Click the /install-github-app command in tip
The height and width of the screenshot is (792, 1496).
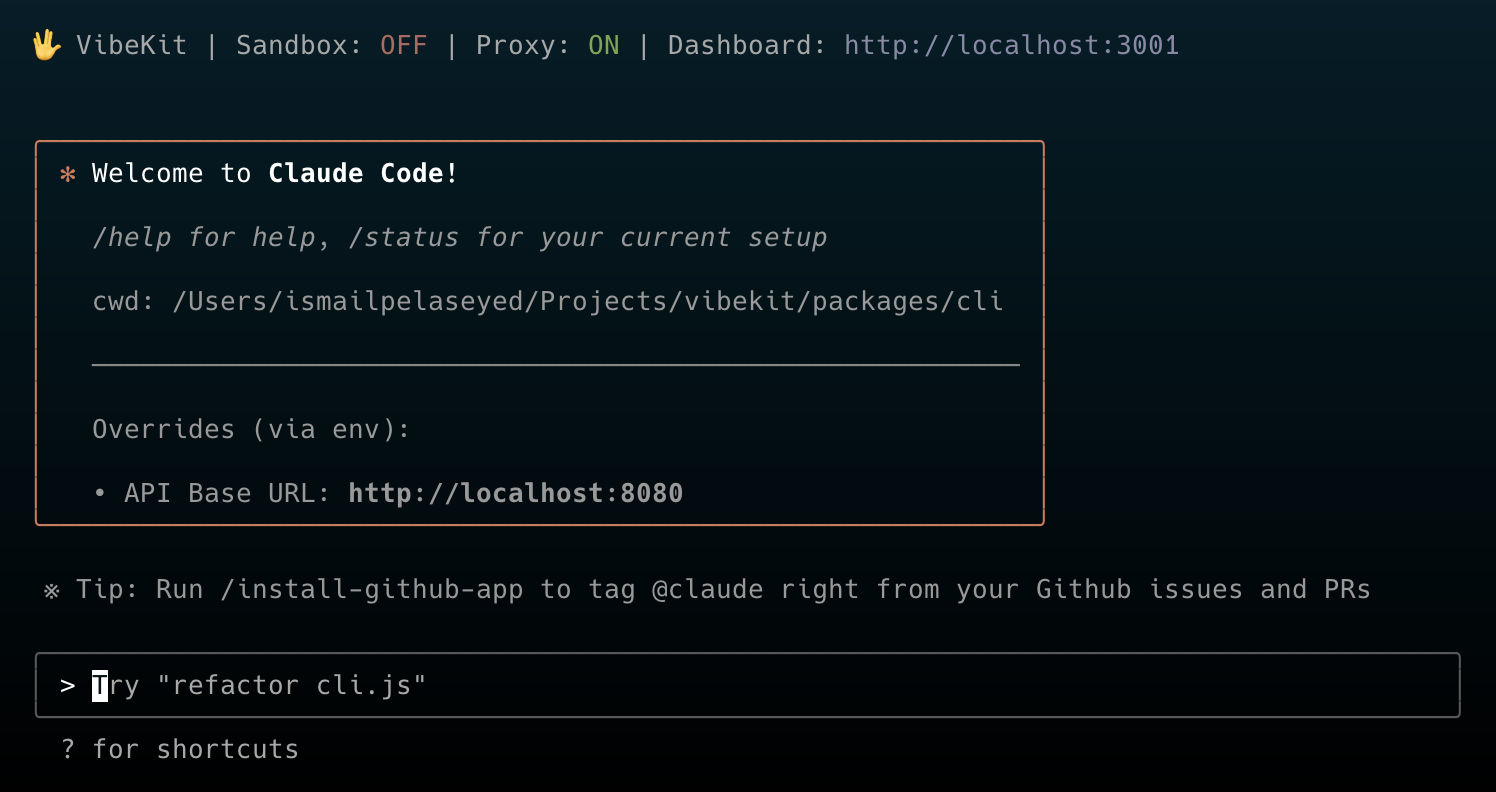point(371,590)
